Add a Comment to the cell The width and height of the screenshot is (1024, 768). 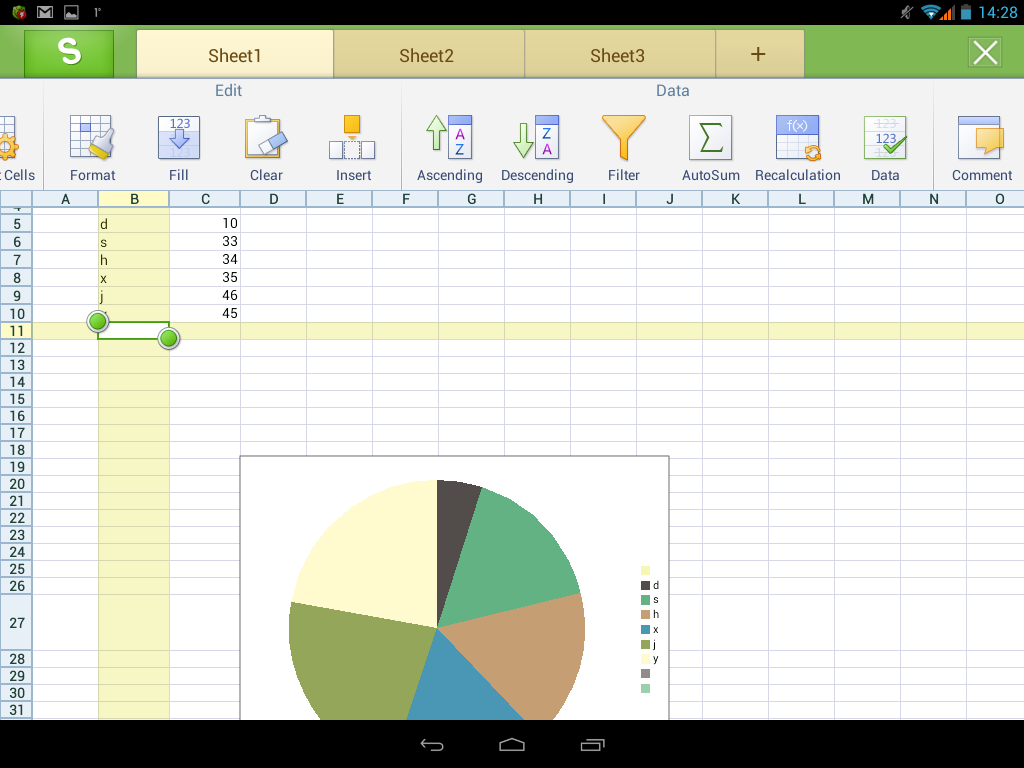point(980,139)
